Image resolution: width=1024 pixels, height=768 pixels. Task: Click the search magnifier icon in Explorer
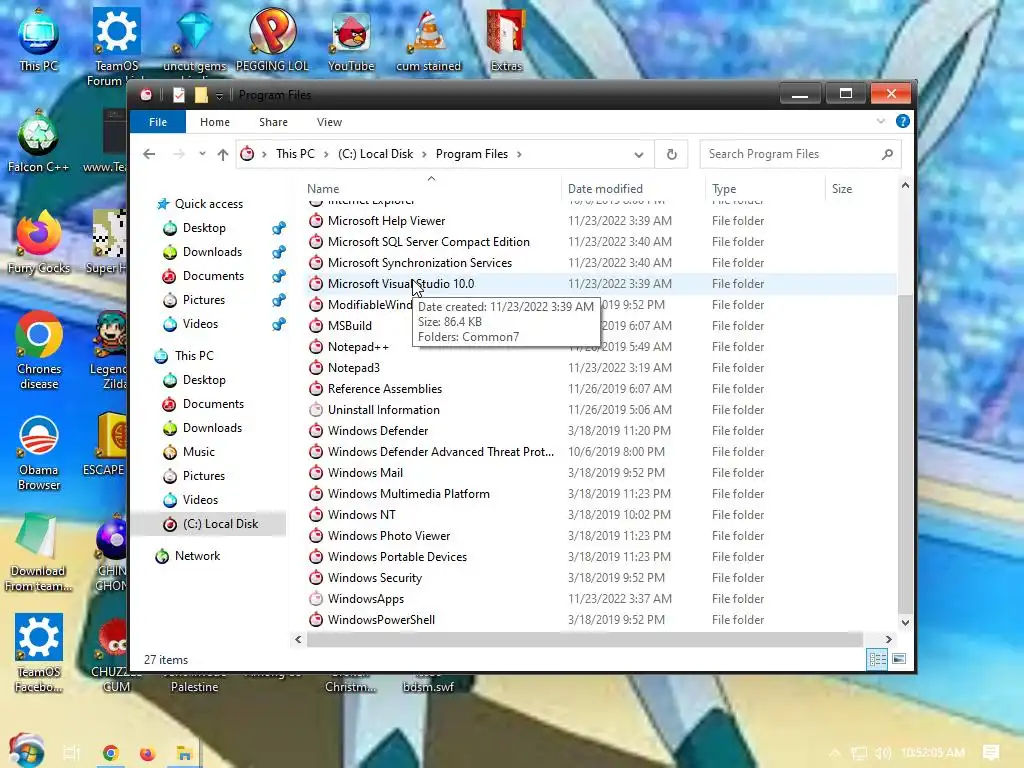pyautogui.click(x=887, y=154)
